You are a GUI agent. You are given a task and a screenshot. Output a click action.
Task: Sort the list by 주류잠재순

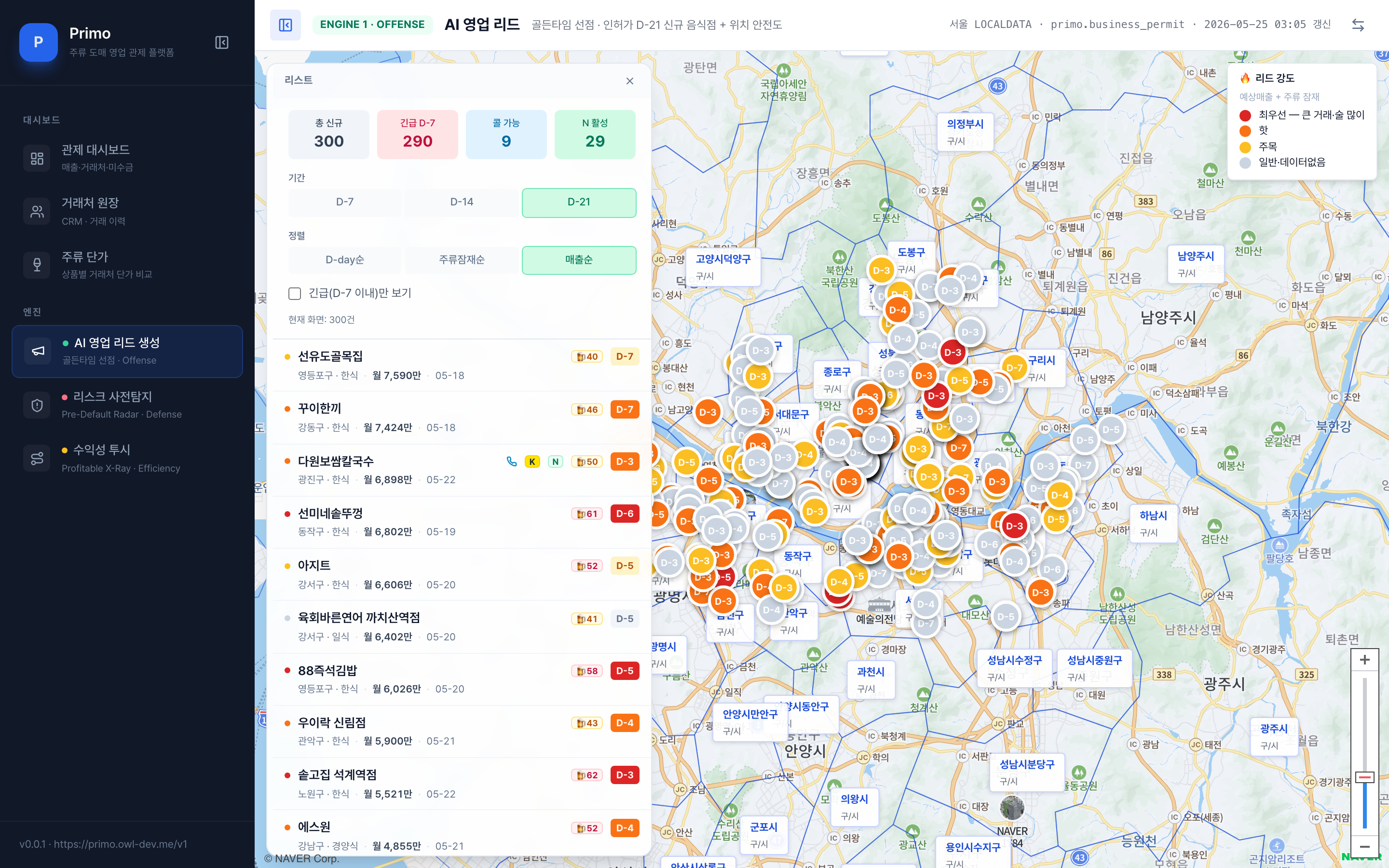click(462, 260)
